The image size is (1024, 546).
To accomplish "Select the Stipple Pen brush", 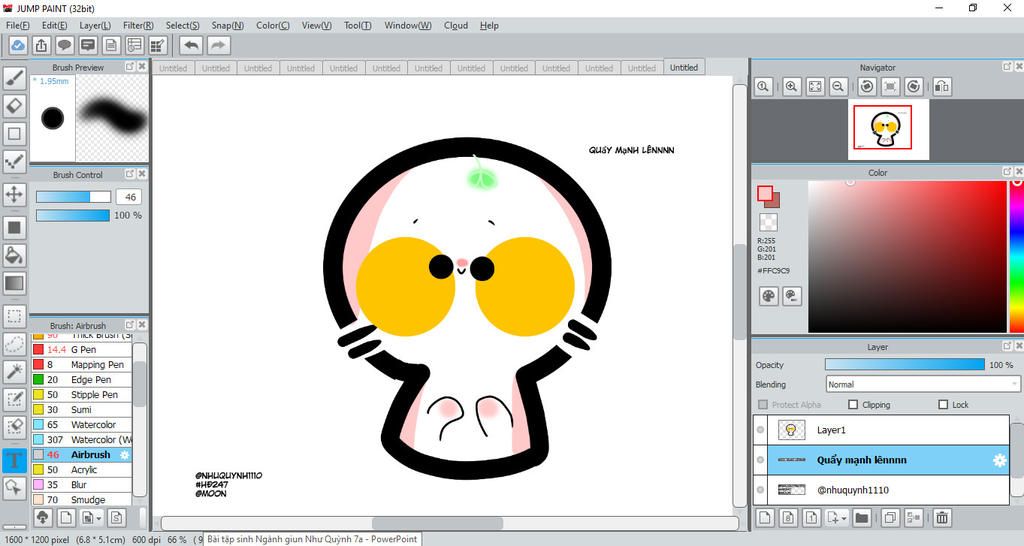I will click(82, 394).
